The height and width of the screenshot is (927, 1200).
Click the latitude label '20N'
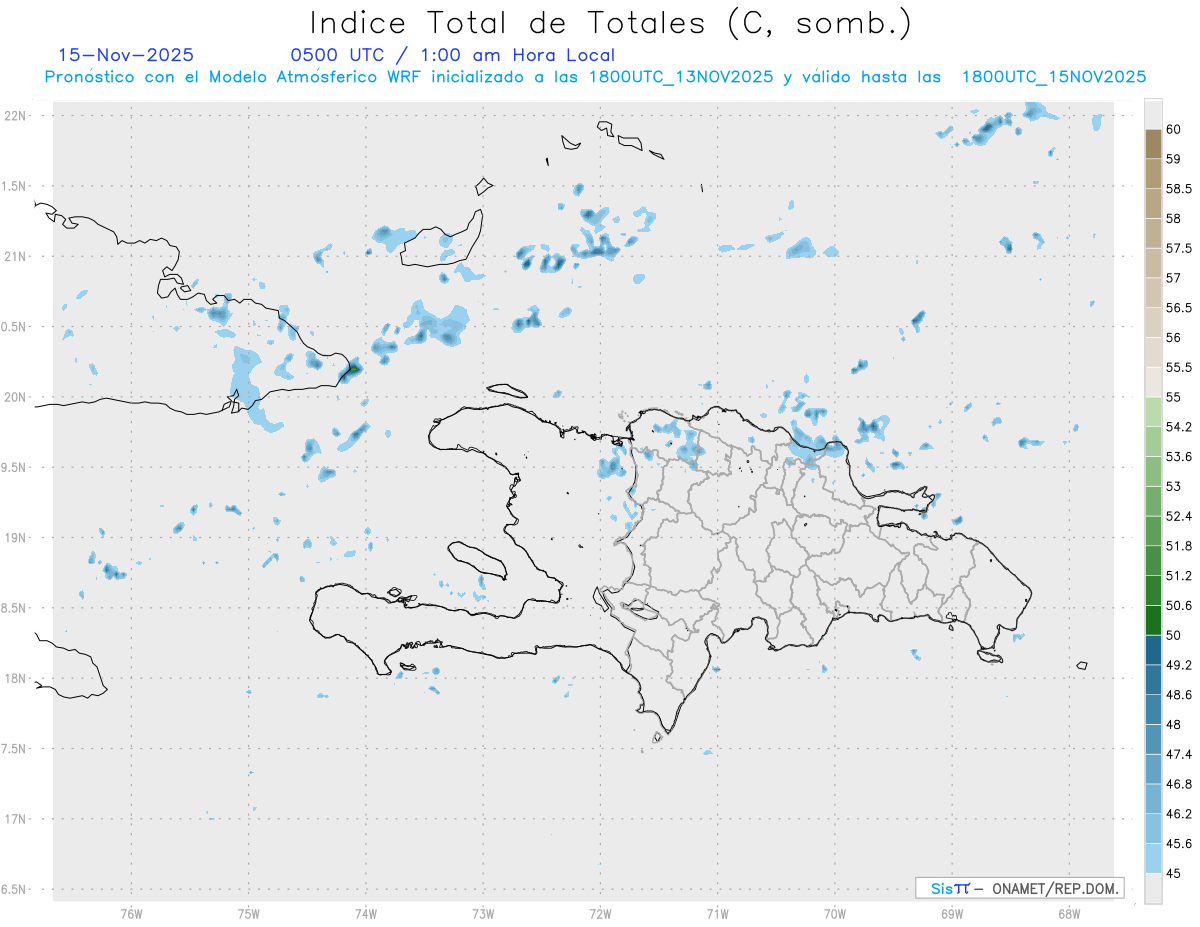[15, 397]
